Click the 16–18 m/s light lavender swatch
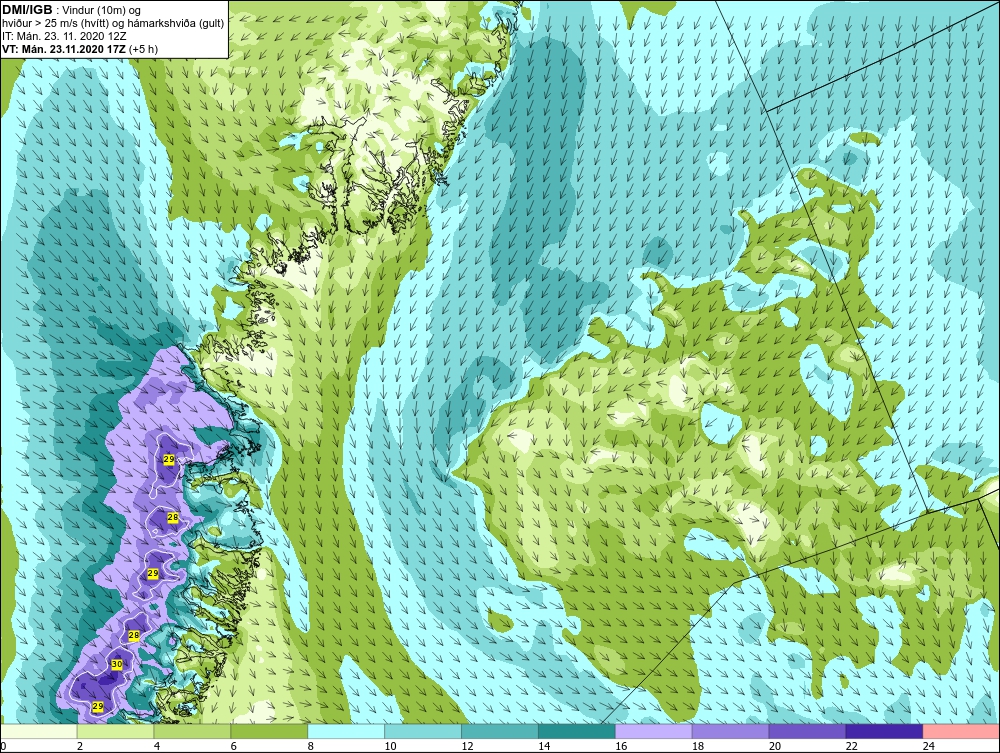The height and width of the screenshot is (753, 1000). coord(653,731)
